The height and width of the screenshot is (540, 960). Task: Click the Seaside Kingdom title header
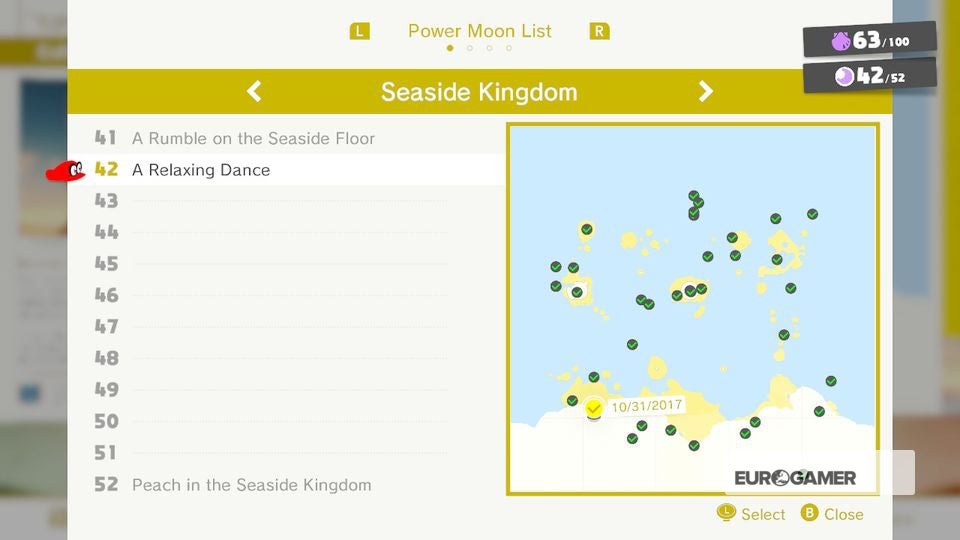(479, 92)
